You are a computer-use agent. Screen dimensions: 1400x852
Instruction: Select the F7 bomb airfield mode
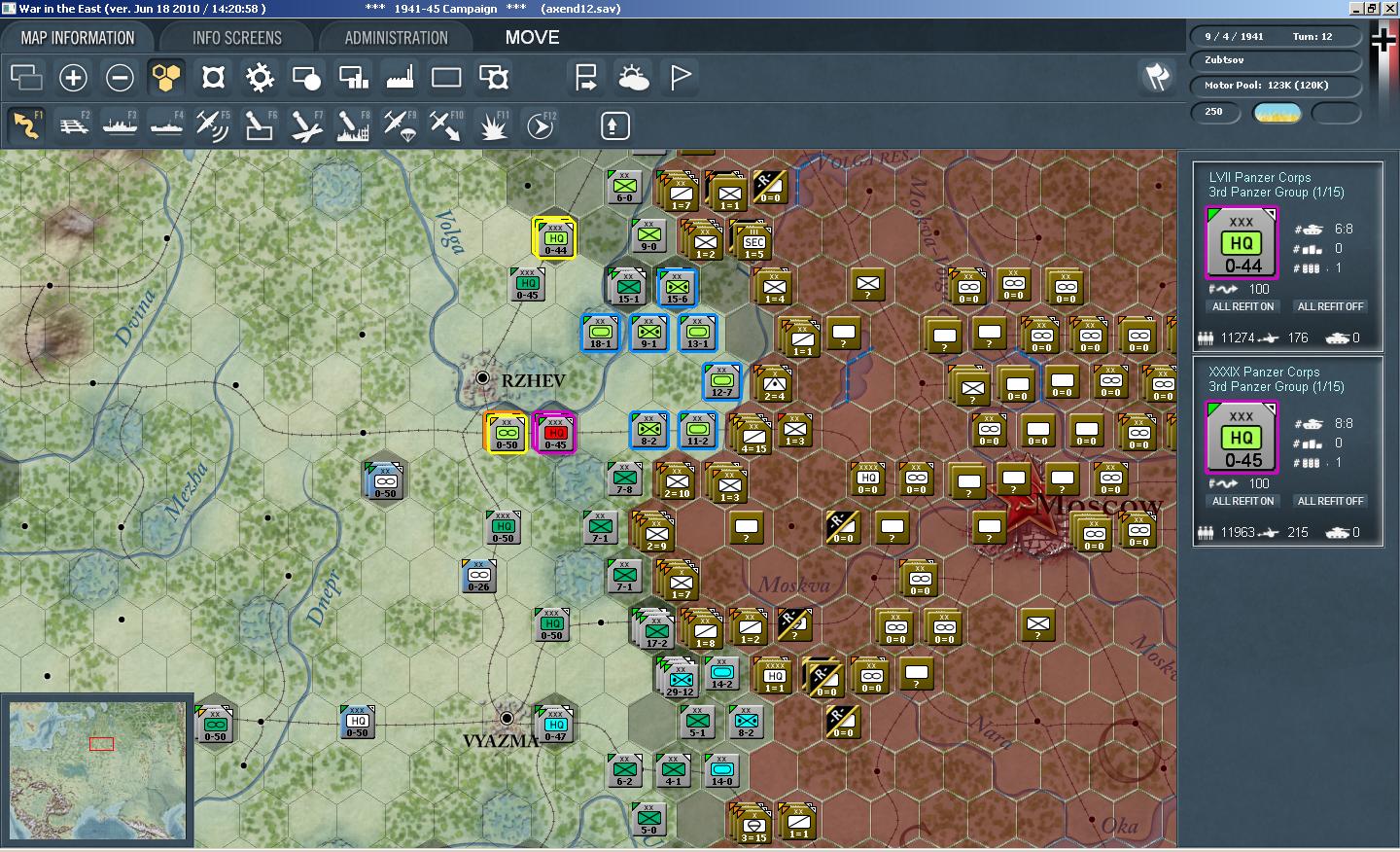(306, 125)
